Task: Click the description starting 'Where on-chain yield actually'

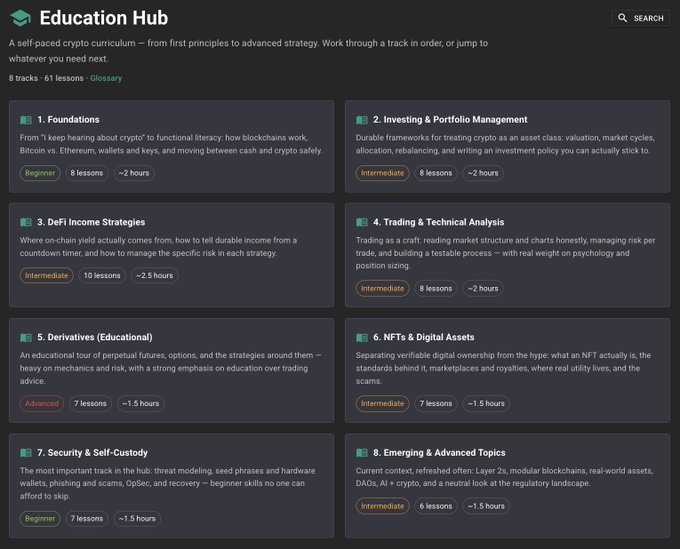Action: point(158,247)
